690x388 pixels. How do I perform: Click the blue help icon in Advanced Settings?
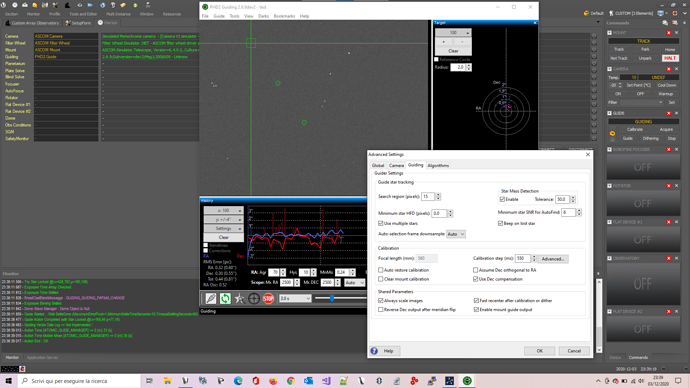[374, 351]
